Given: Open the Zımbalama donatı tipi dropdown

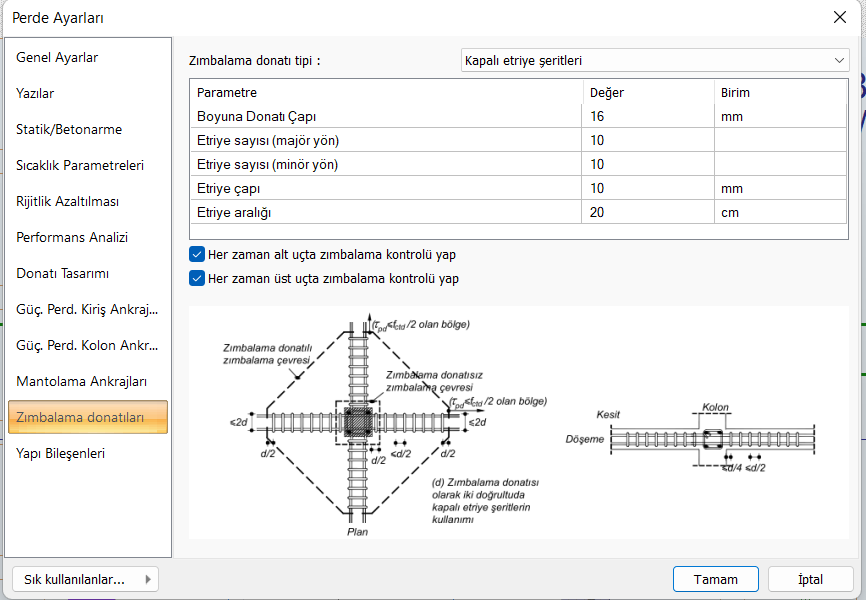Looking at the screenshot, I should click(x=655, y=61).
